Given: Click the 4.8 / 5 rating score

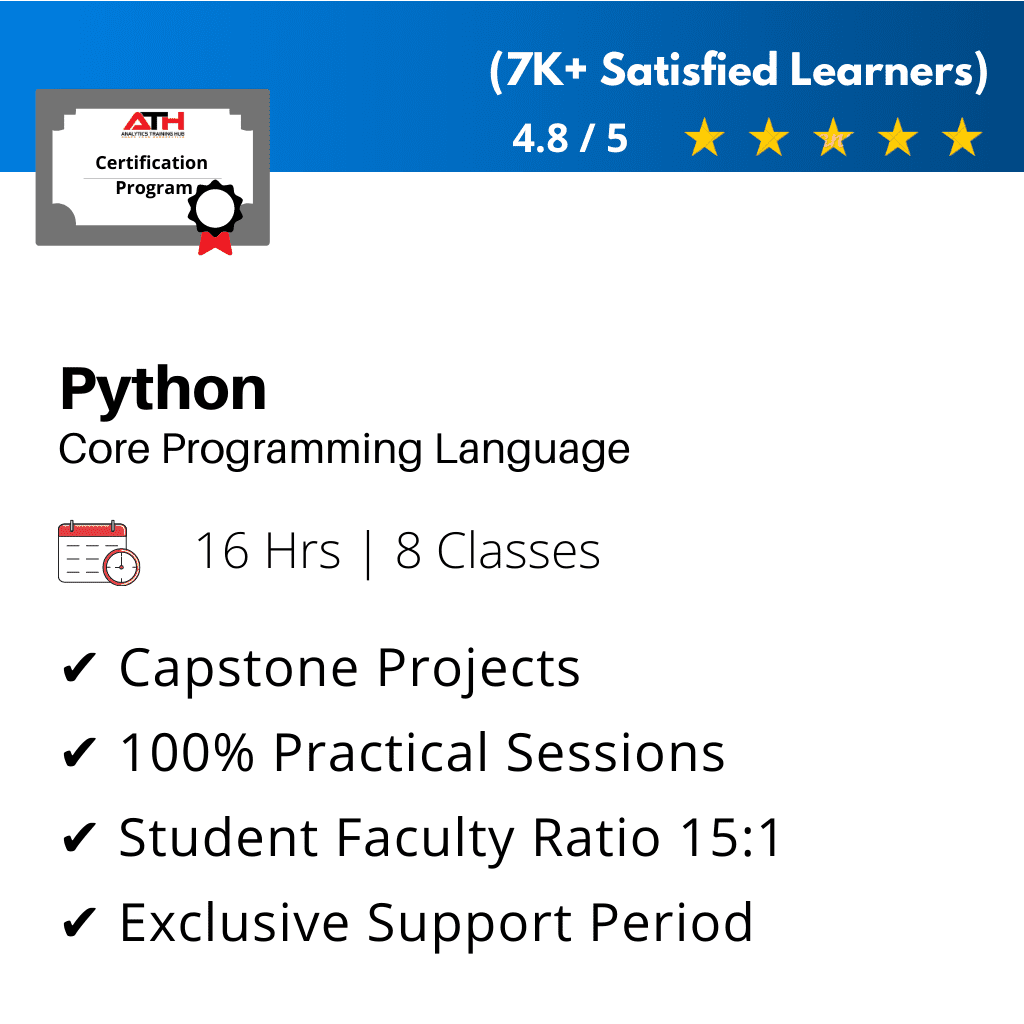Looking at the screenshot, I should 570,138.
